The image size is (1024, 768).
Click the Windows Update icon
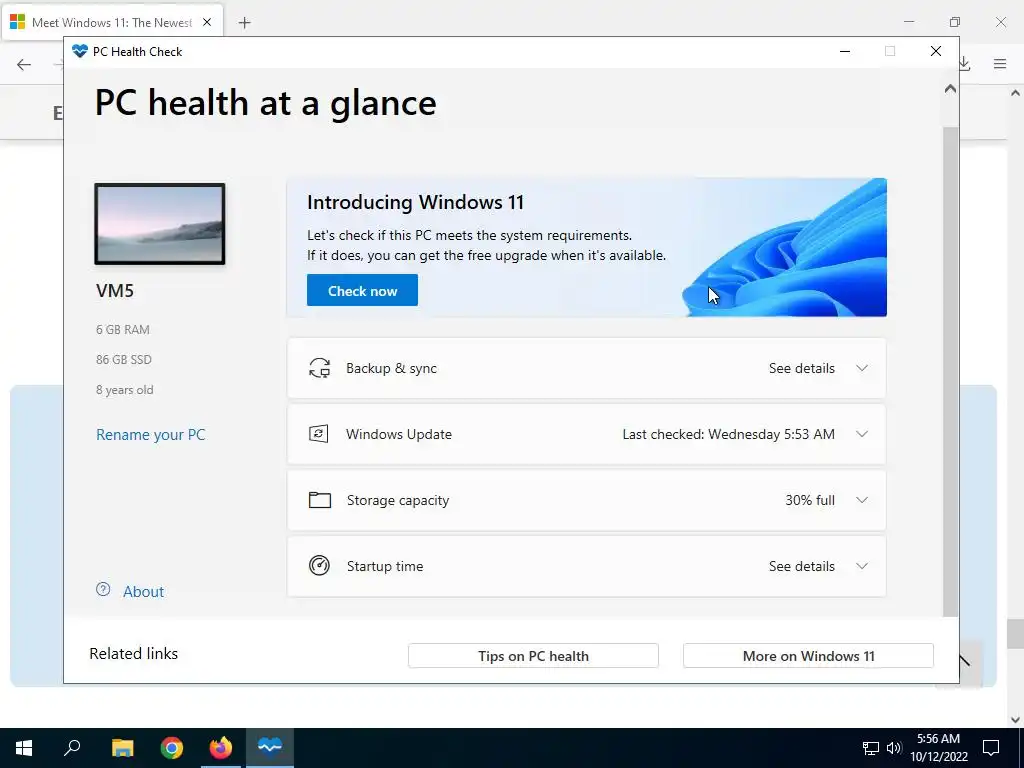tap(319, 434)
